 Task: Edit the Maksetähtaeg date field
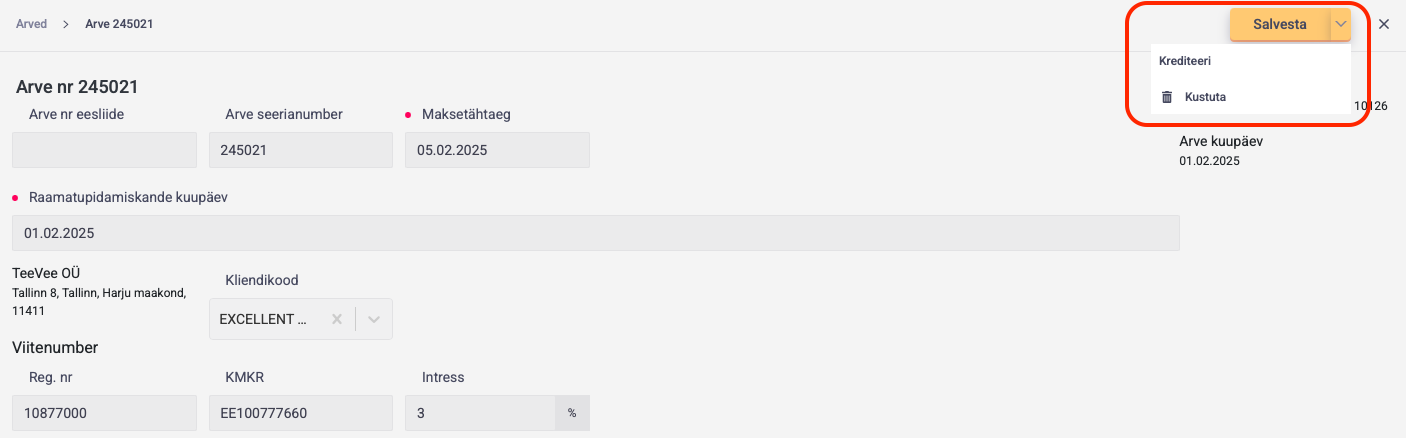497,150
